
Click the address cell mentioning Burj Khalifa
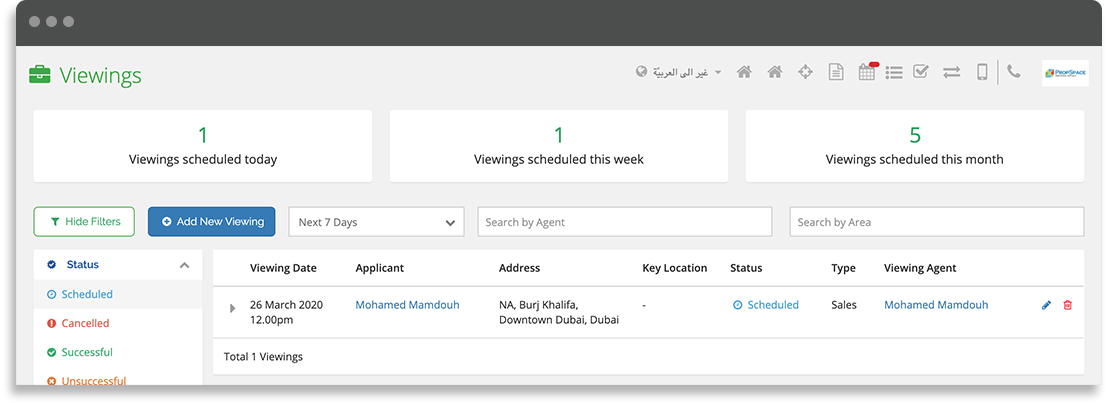pos(559,312)
